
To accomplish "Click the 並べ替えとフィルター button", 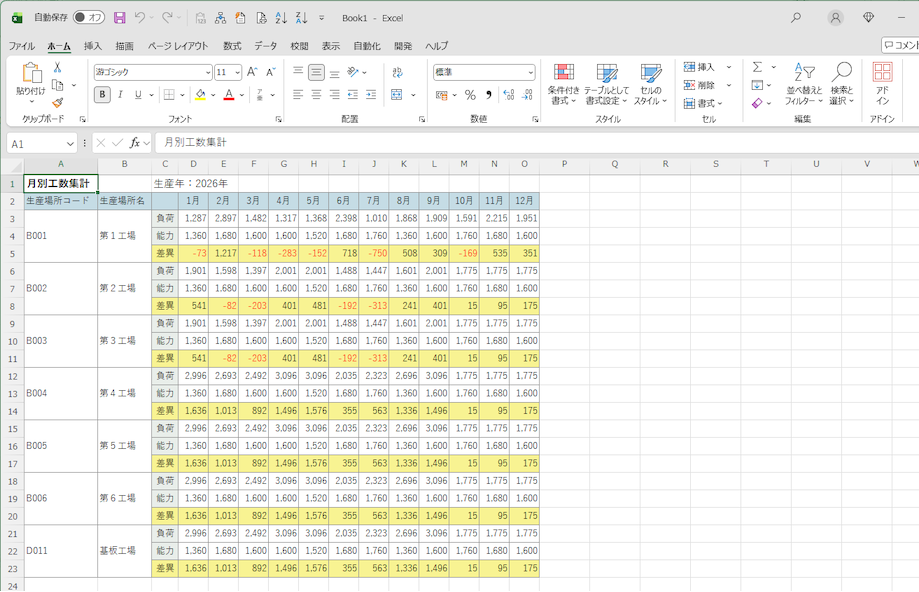I will pos(803,84).
